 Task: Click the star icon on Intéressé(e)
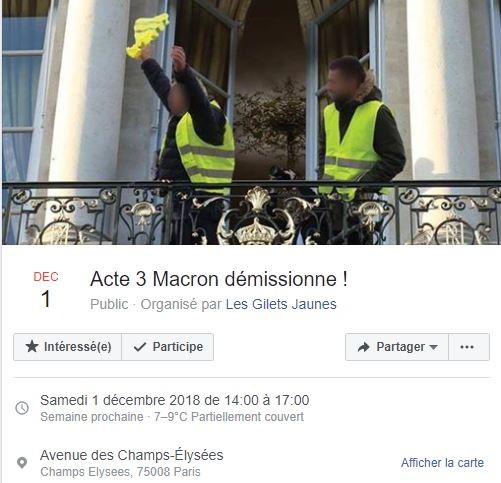pyautogui.click(x=32, y=347)
